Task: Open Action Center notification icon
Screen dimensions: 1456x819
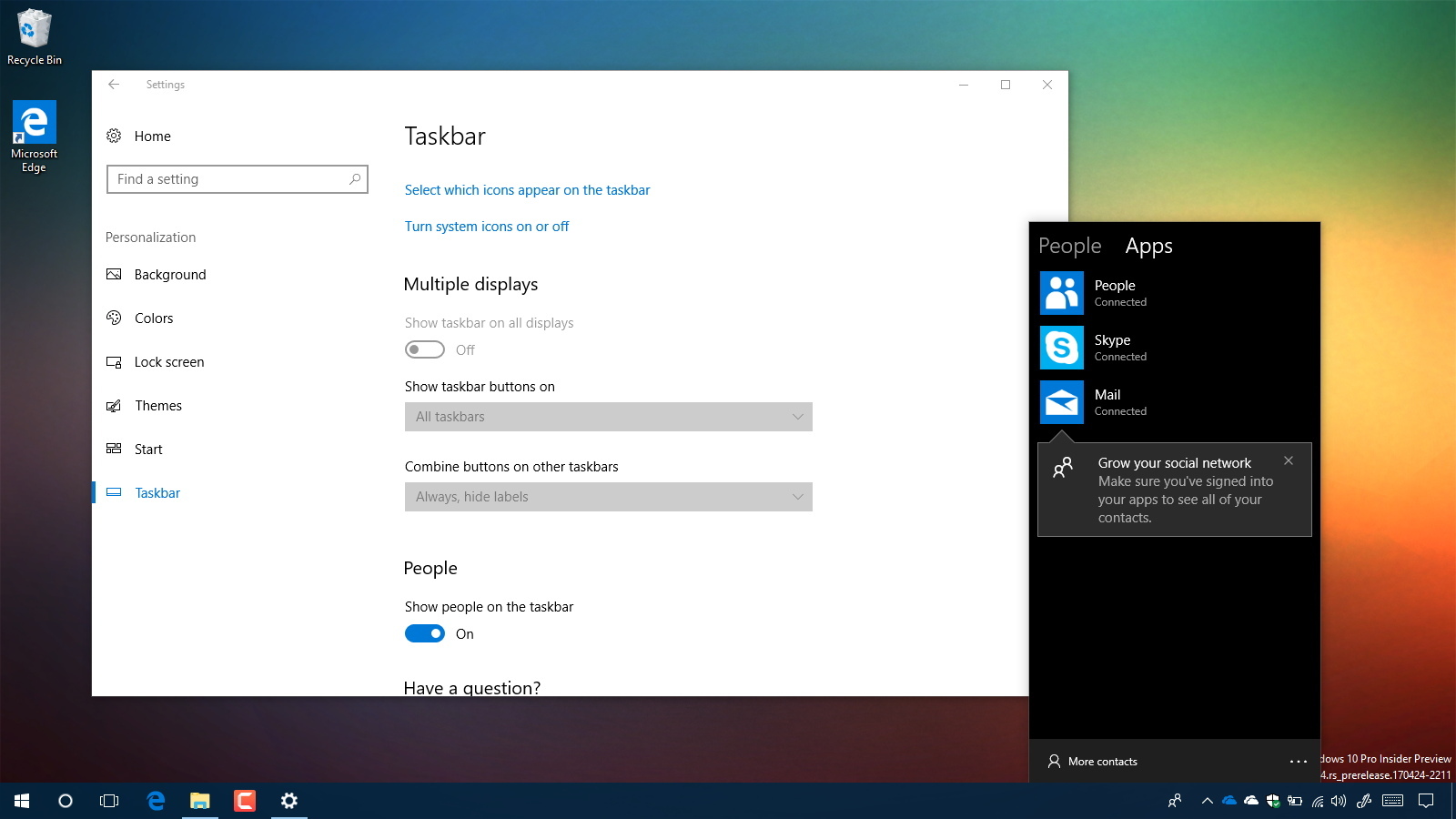Action: click(x=1426, y=802)
